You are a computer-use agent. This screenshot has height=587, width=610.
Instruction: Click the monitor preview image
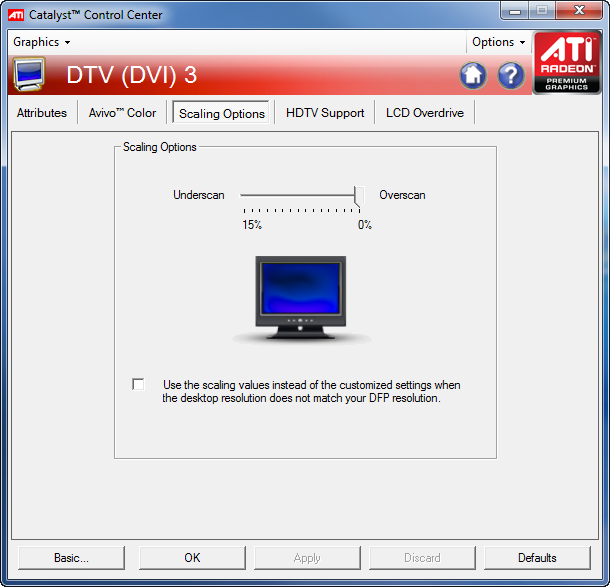pyautogui.click(x=300, y=299)
